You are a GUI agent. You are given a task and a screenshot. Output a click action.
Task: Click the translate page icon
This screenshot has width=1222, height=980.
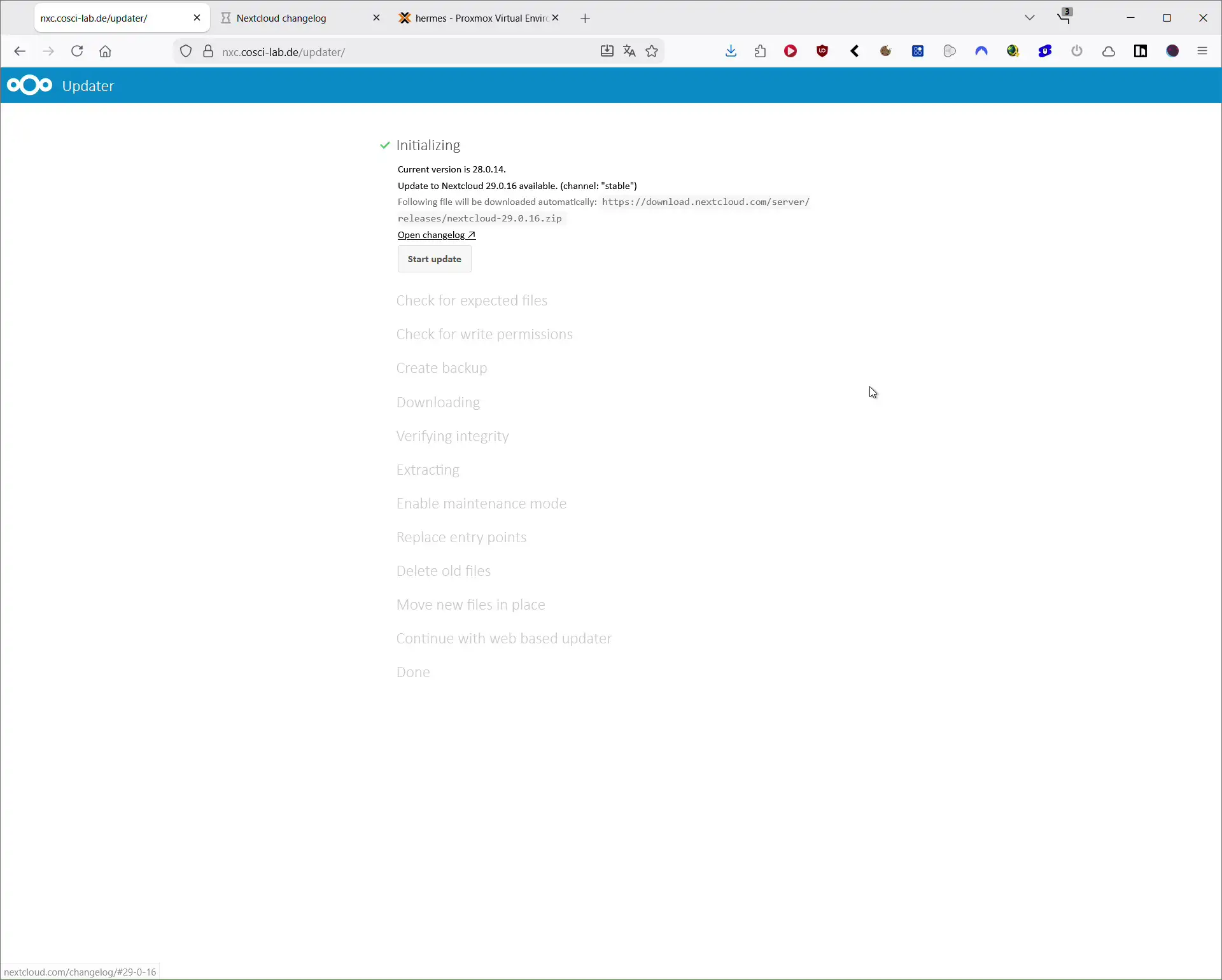point(629,51)
